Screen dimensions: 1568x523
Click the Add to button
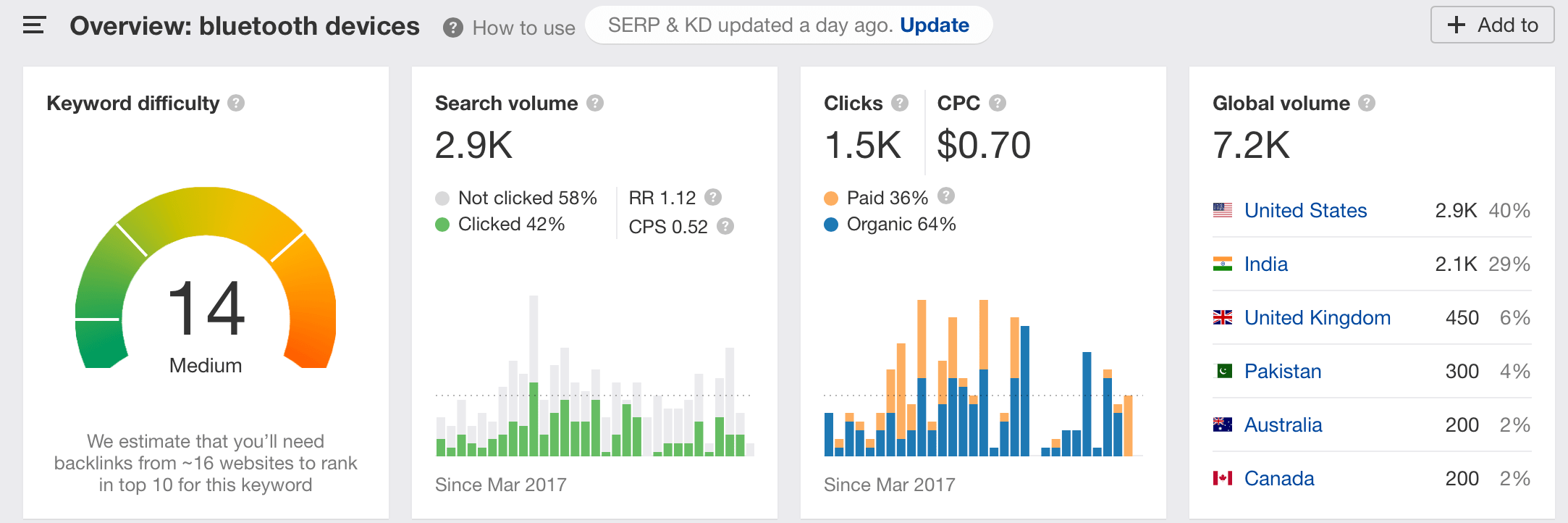point(1492,25)
